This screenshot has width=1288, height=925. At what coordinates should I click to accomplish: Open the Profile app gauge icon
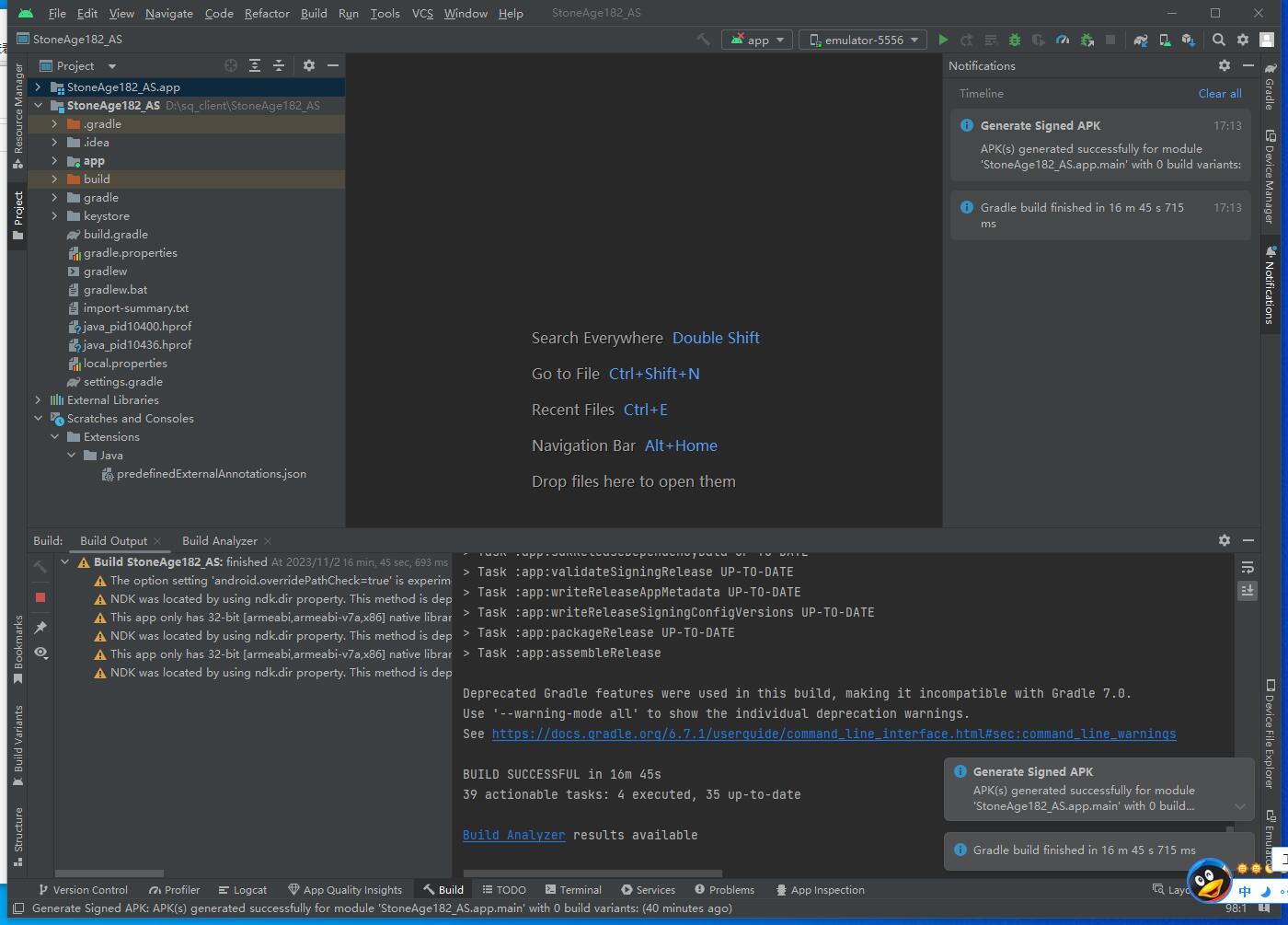tap(1063, 40)
